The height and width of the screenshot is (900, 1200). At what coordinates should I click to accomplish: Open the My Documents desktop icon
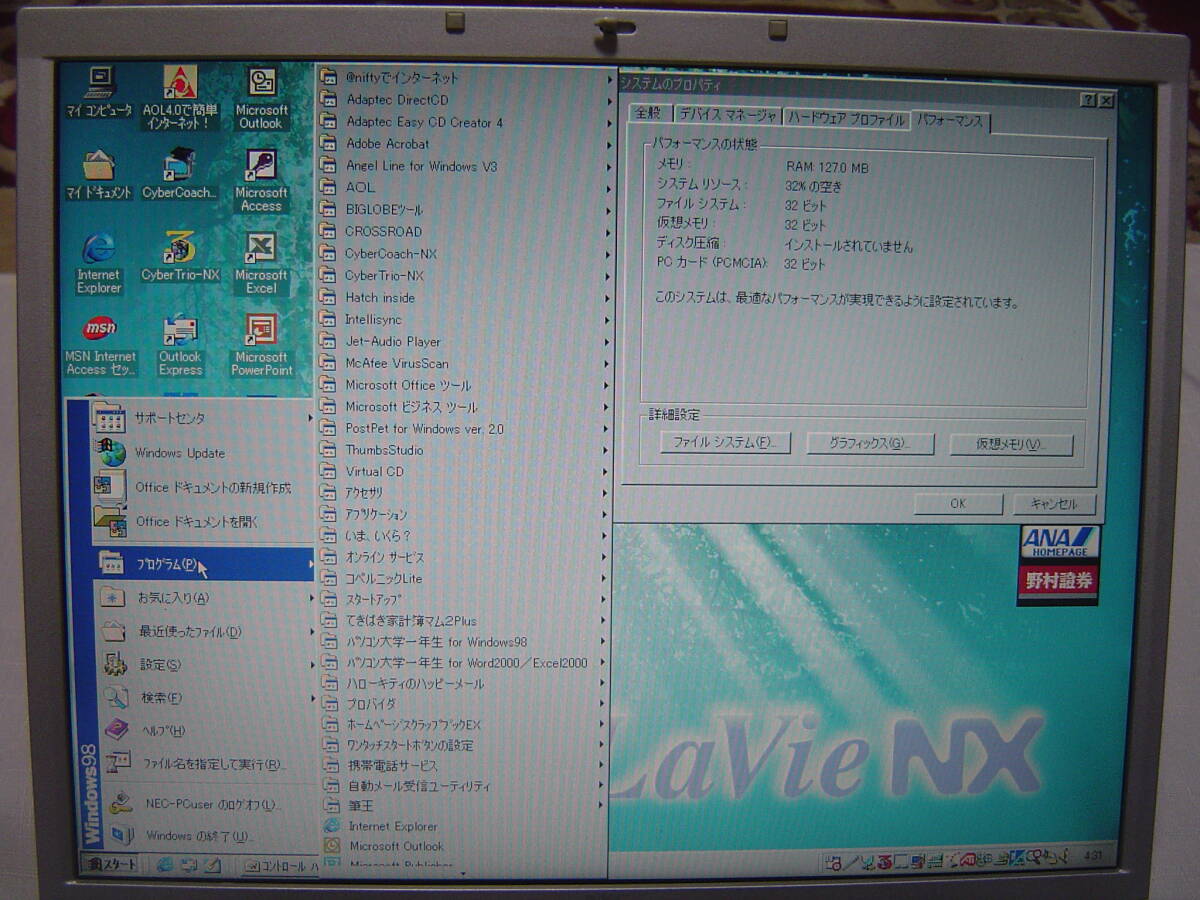tap(99, 176)
